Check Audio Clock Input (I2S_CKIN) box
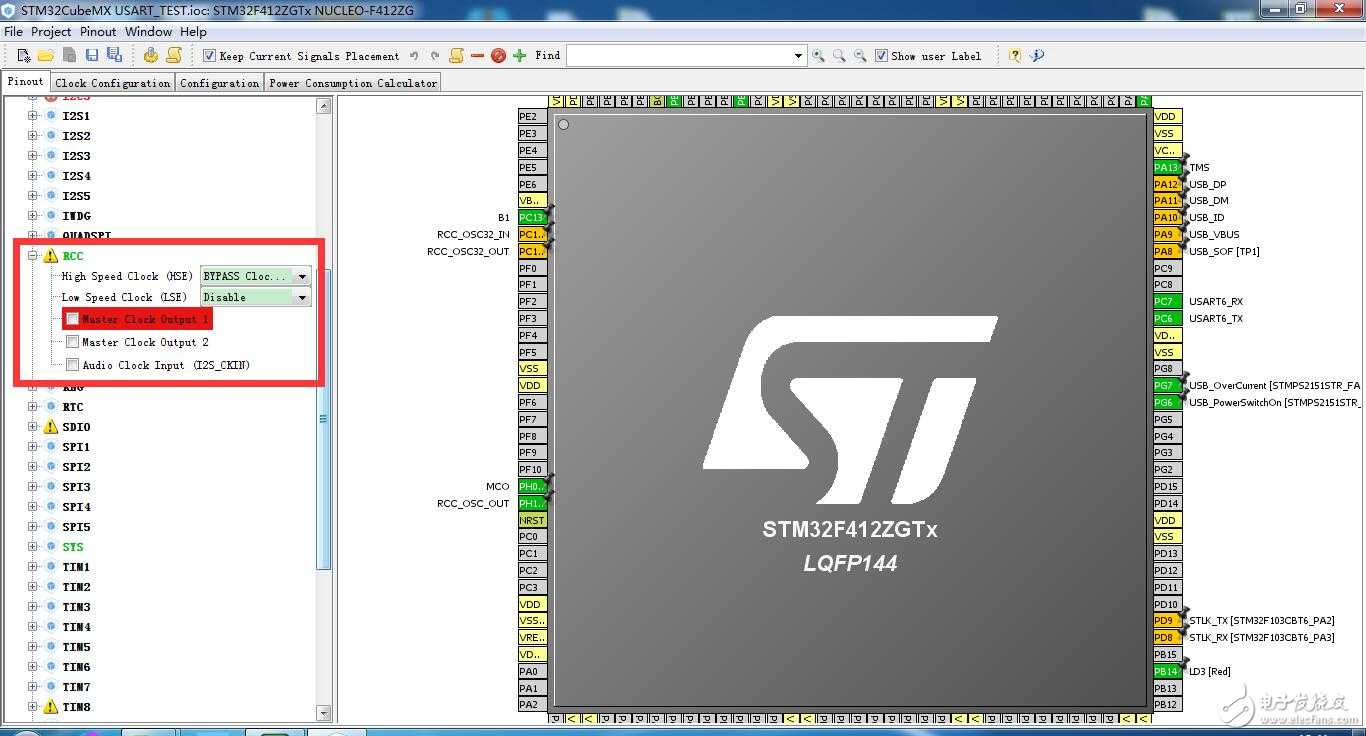This screenshot has height=736, width=1366. (73, 365)
